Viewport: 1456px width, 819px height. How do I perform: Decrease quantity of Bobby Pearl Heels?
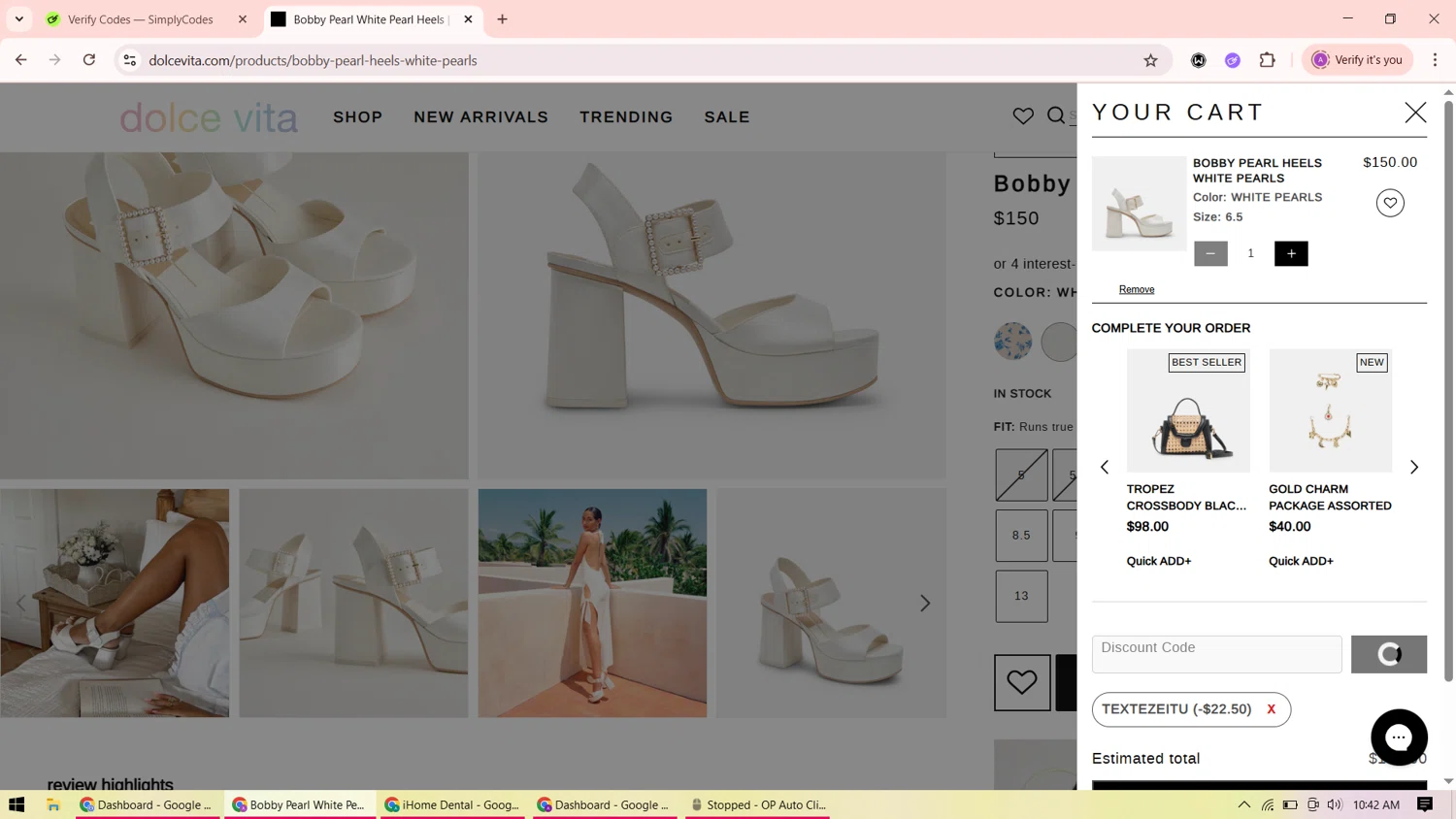click(1210, 253)
